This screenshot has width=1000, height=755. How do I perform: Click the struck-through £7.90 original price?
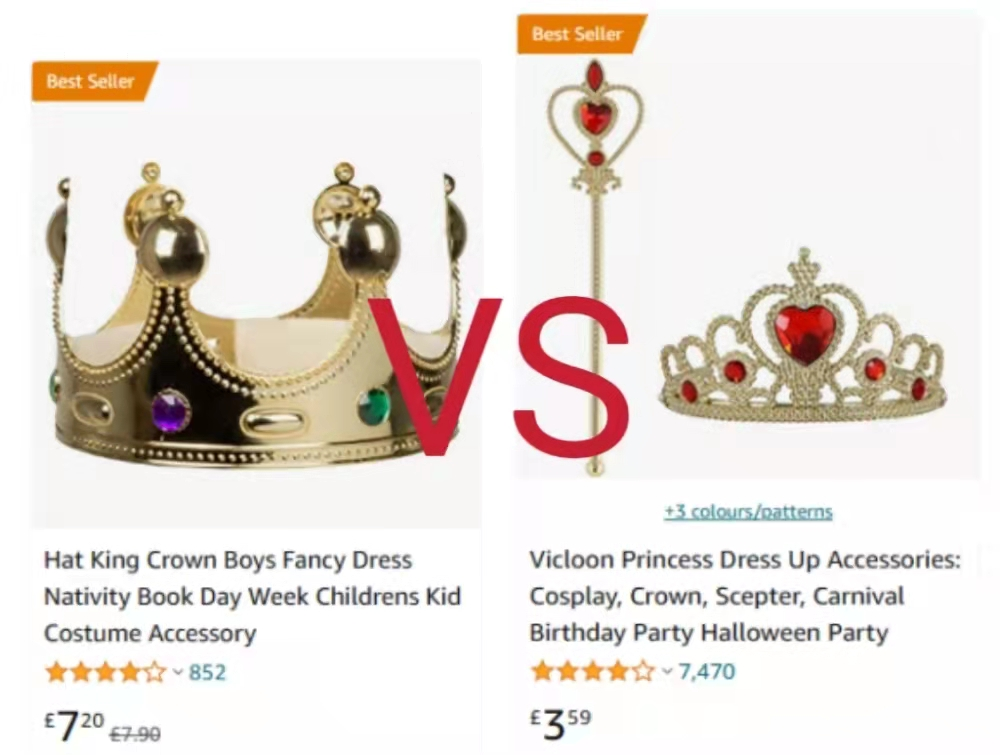(x=135, y=733)
